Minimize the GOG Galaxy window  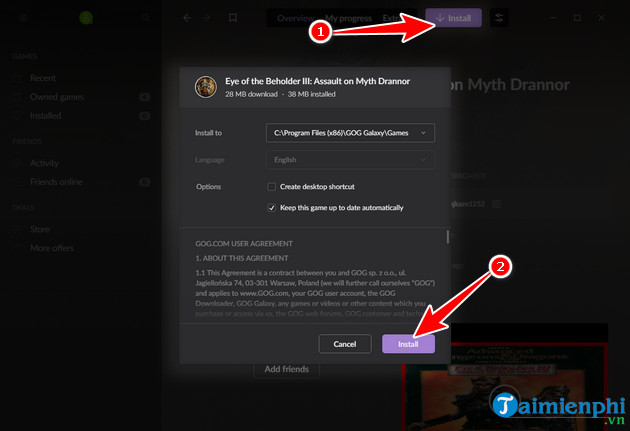tap(553, 18)
